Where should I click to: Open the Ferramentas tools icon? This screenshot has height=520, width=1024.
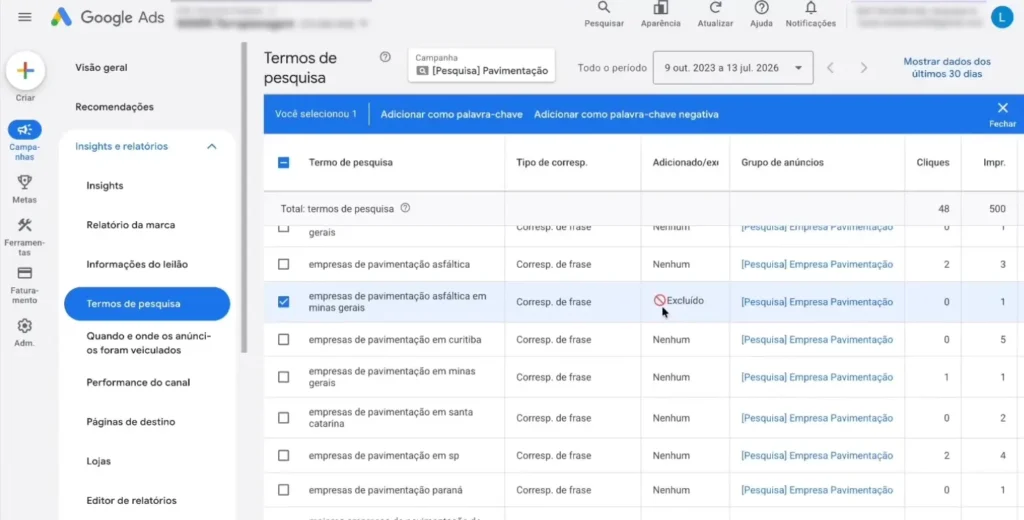25,225
